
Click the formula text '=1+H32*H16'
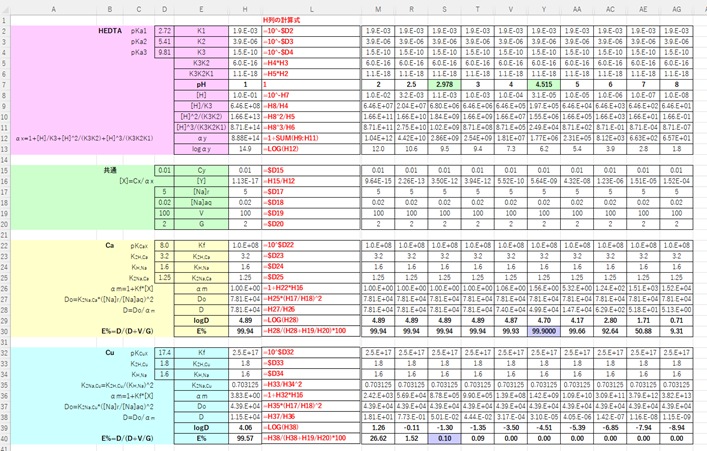click(x=283, y=396)
